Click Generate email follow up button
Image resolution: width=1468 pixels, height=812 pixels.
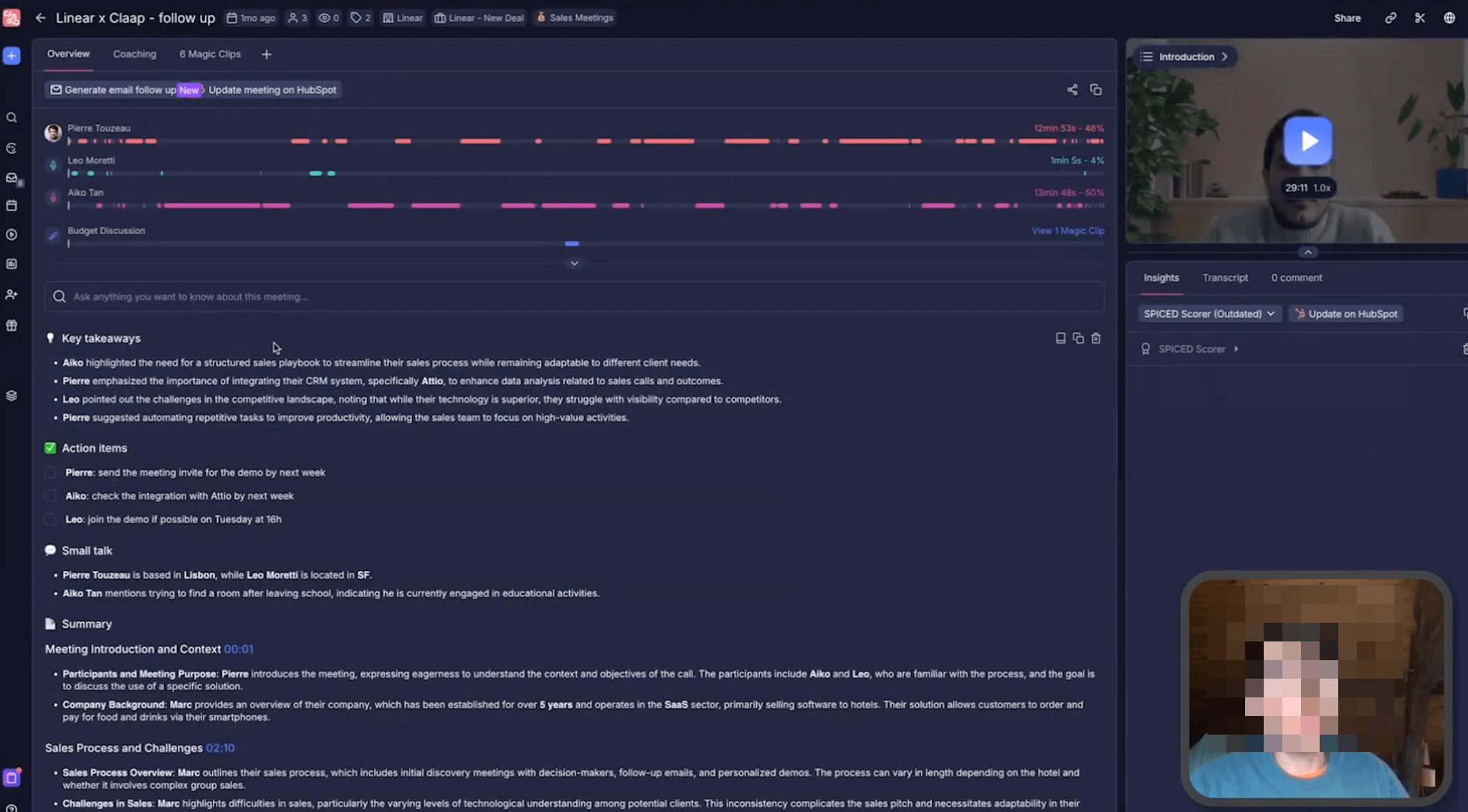(x=113, y=90)
